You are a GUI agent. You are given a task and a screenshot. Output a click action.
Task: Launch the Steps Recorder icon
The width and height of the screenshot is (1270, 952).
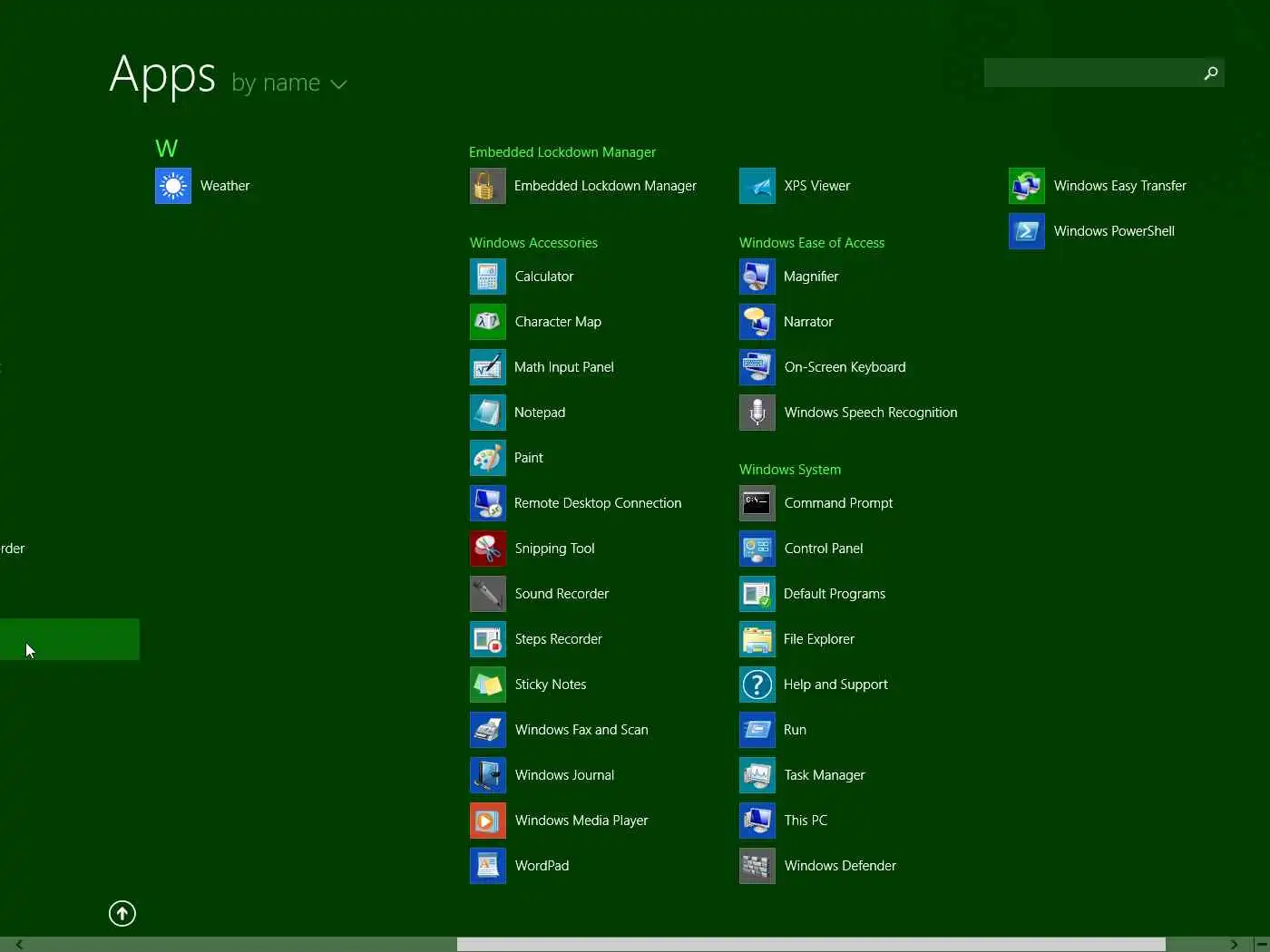pos(487,639)
